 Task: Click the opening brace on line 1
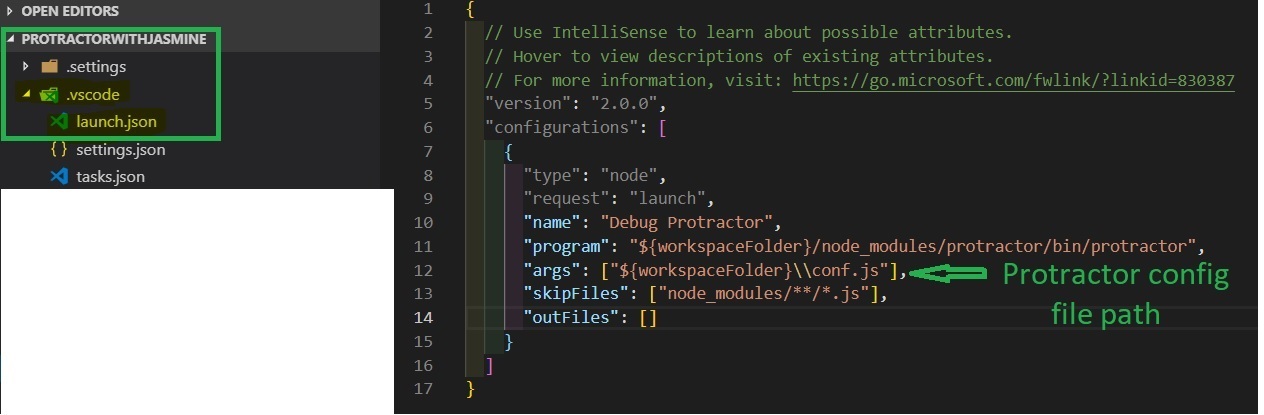tap(471, 9)
